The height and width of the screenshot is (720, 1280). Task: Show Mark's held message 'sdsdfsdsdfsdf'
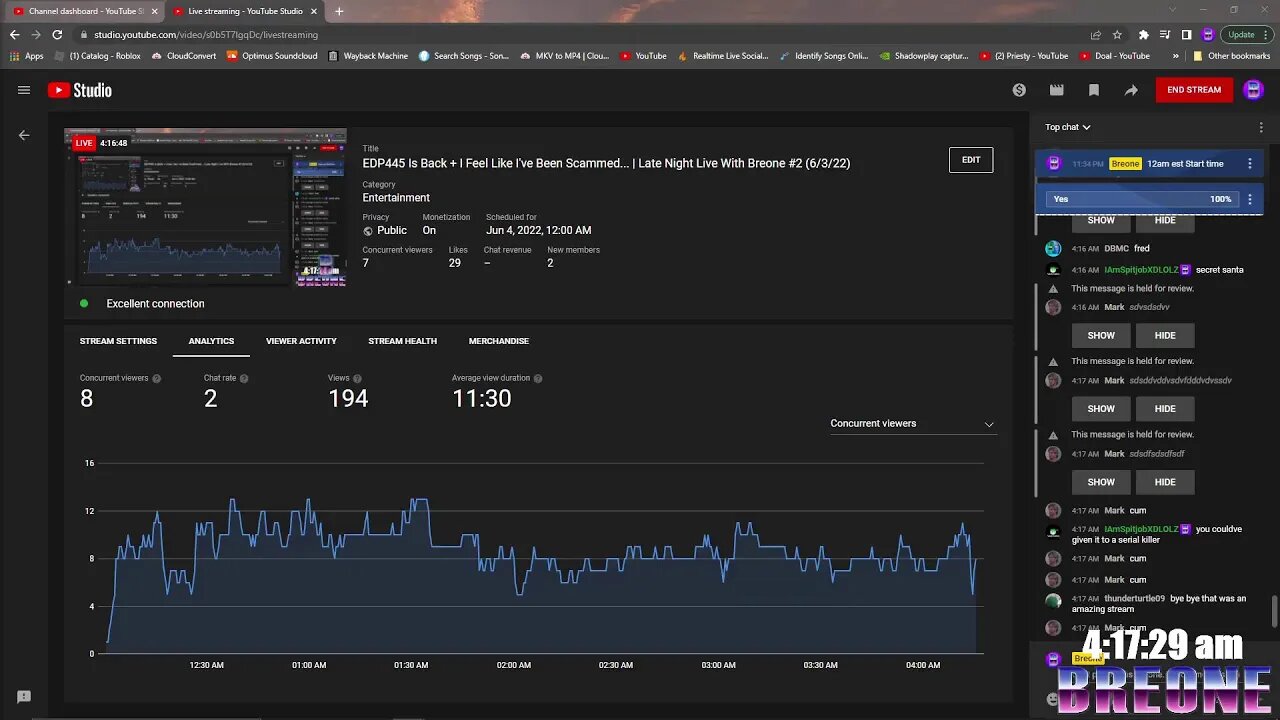1101,482
